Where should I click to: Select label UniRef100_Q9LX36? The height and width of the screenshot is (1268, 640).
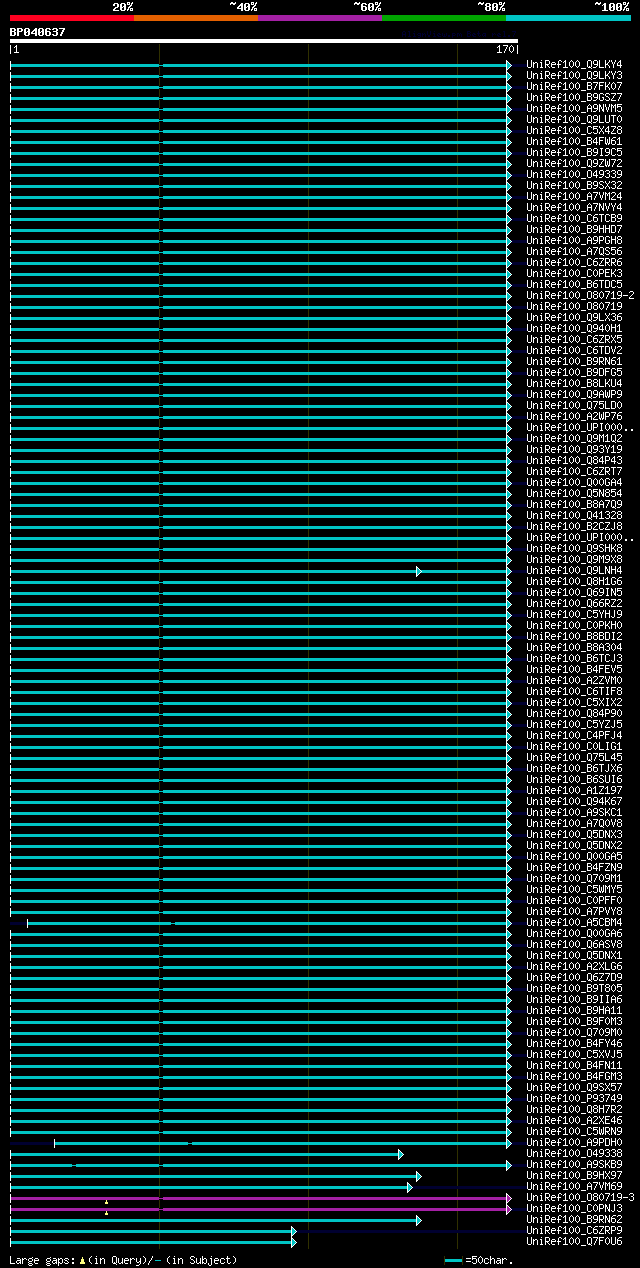click(x=574, y=318)
